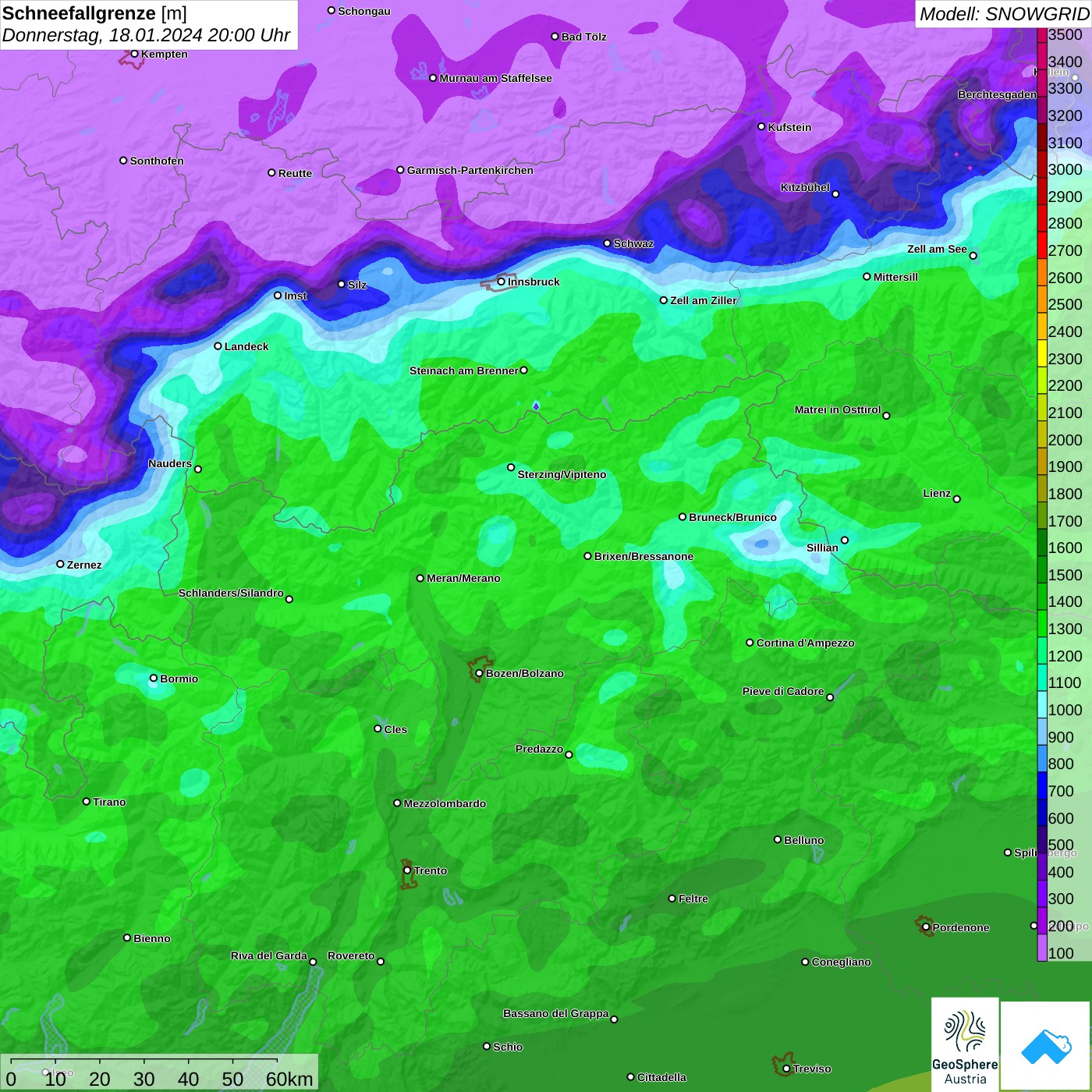Screen dimensions: 1092x1092
Task: Click the blue cloud house logo
Action: tap(1046, 1046)
